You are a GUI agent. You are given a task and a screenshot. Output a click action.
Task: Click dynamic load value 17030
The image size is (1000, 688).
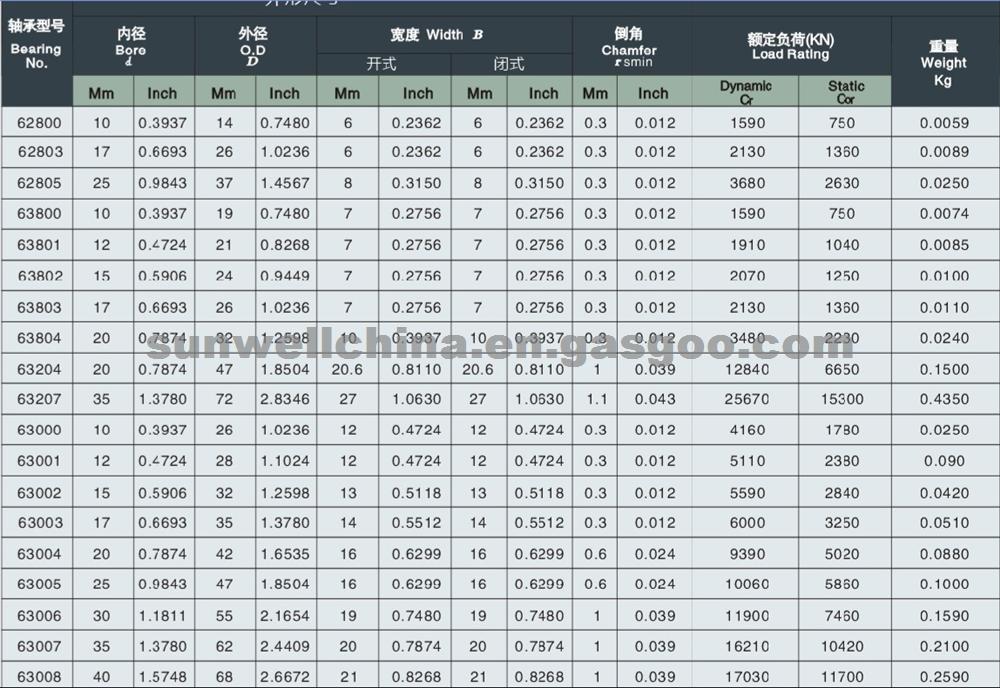[x=746, y=677]
